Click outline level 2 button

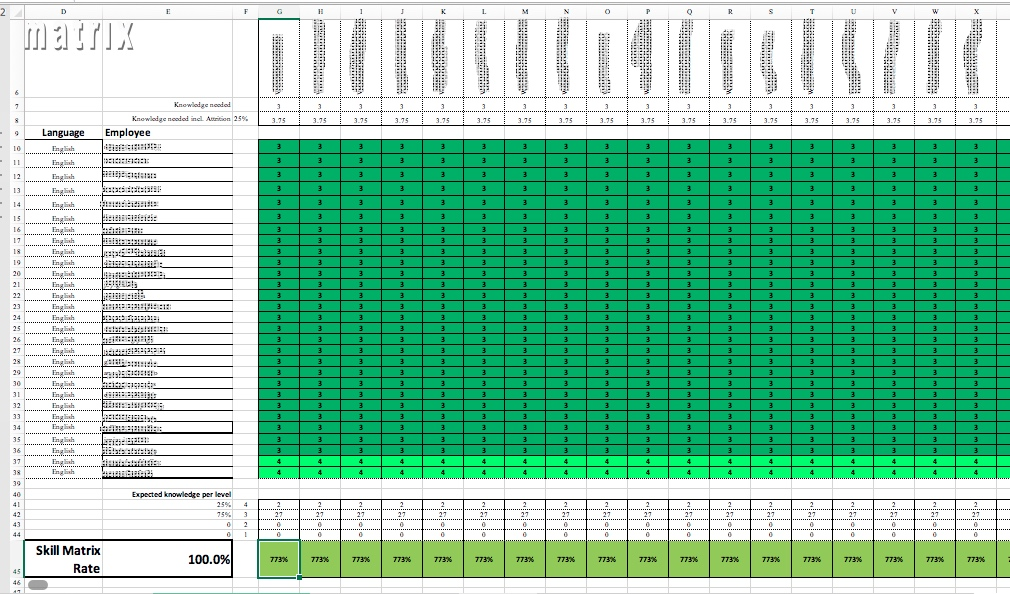coord(3,12)
